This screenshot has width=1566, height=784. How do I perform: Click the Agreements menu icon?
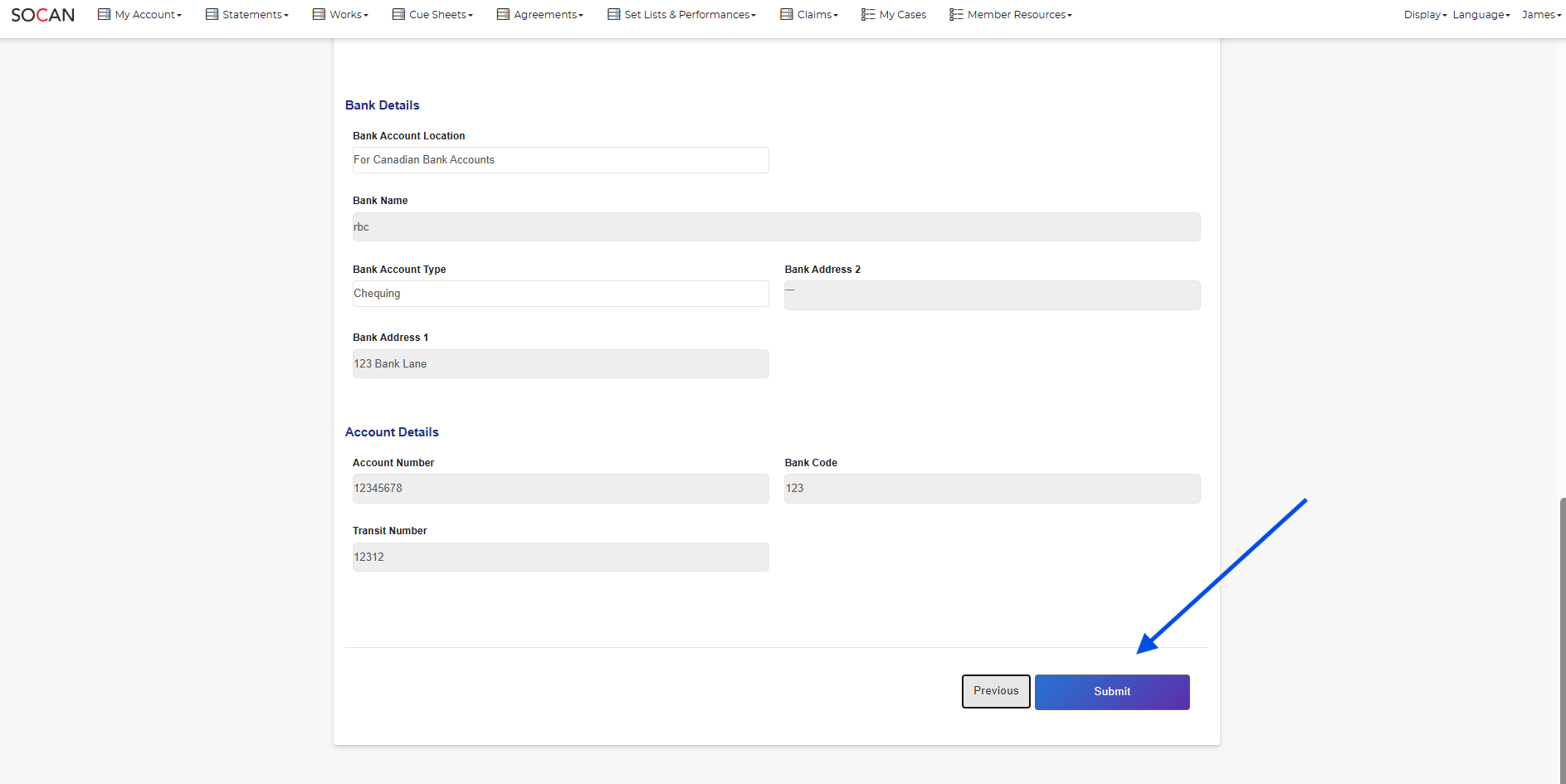click(x=503, y=15)
